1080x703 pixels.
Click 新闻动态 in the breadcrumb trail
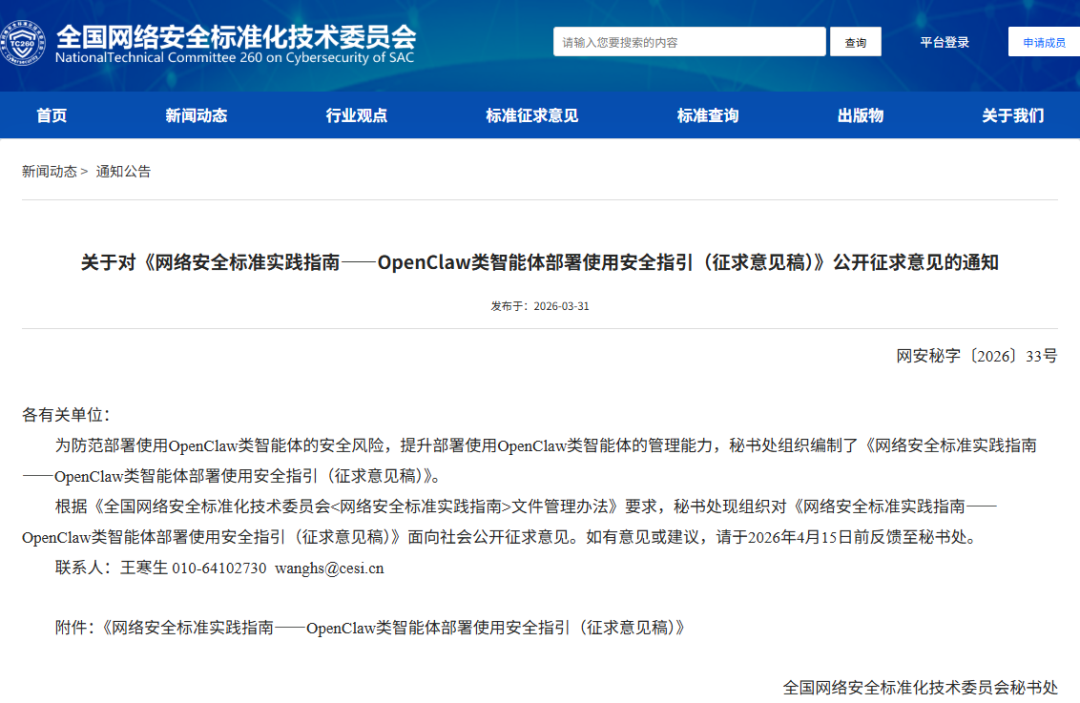[48, 171]
